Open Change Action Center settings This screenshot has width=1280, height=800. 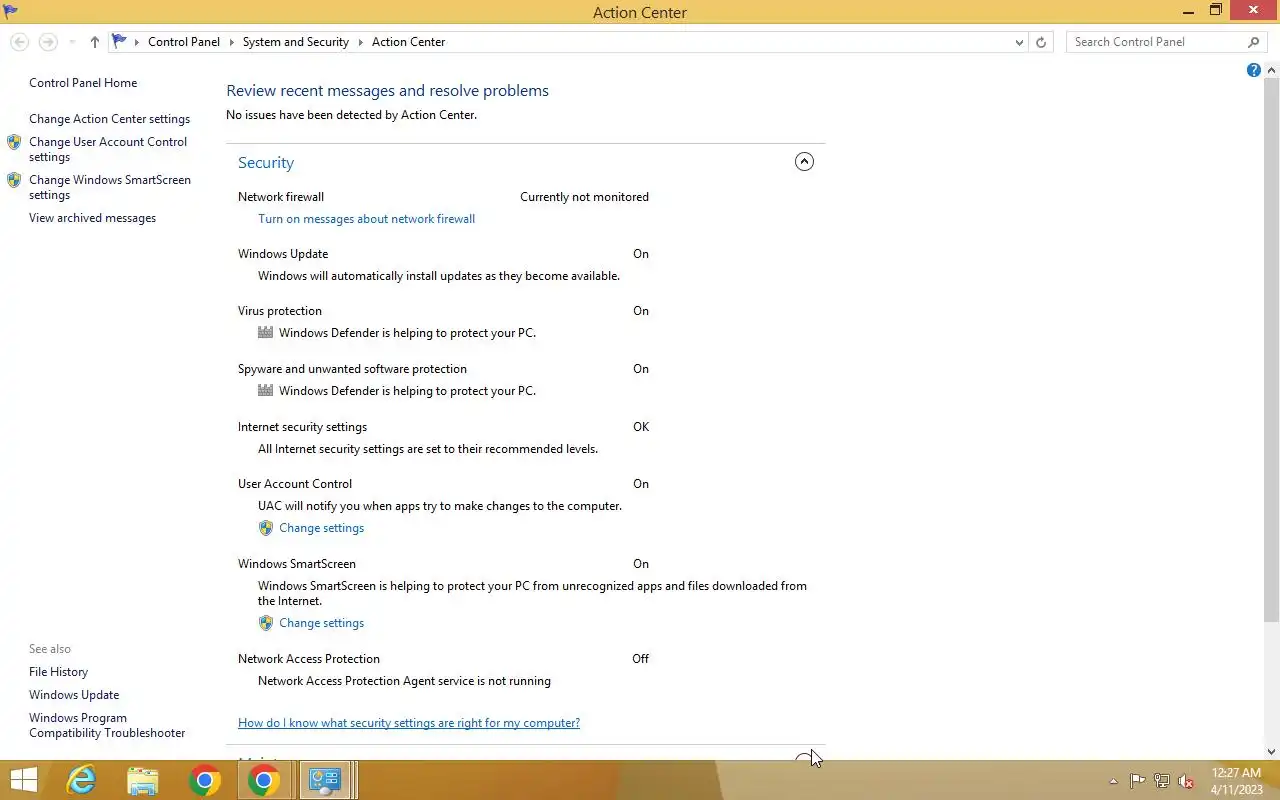109,119
